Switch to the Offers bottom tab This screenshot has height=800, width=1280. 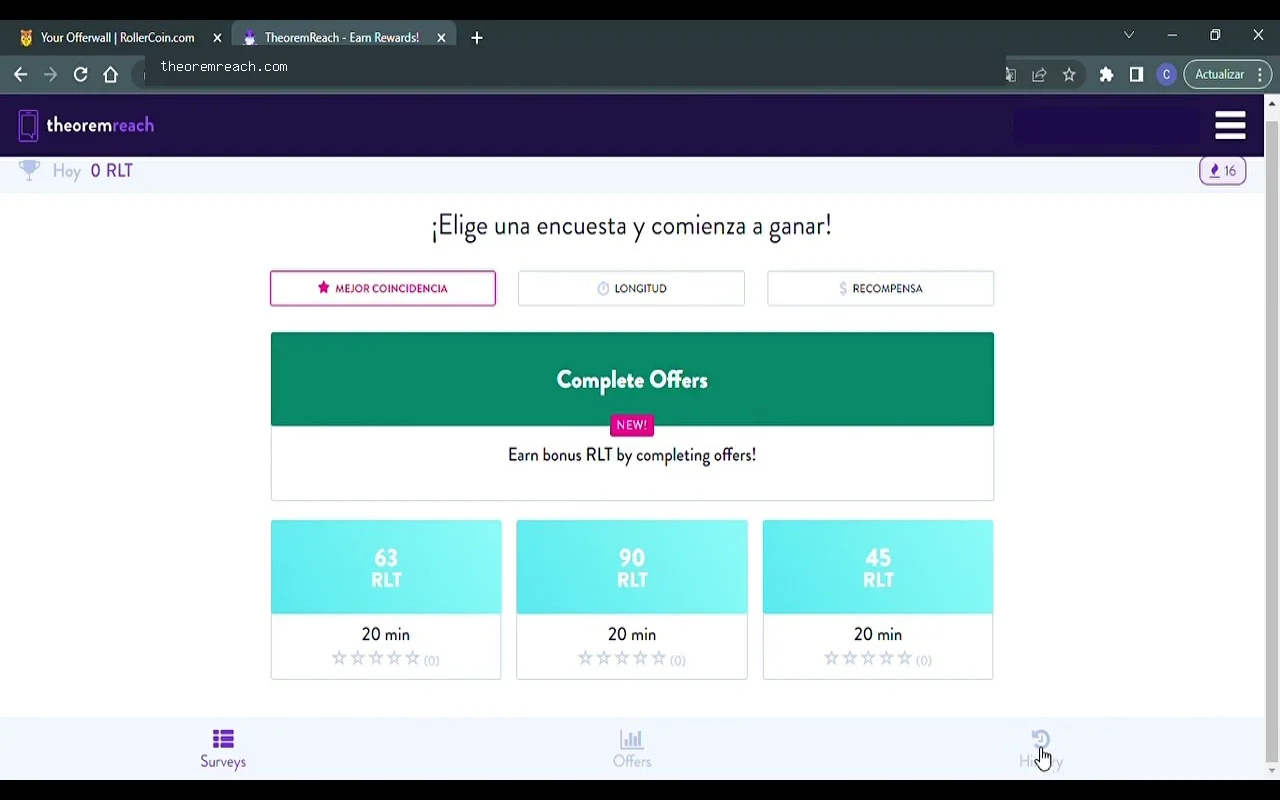(x=632, y=749)
